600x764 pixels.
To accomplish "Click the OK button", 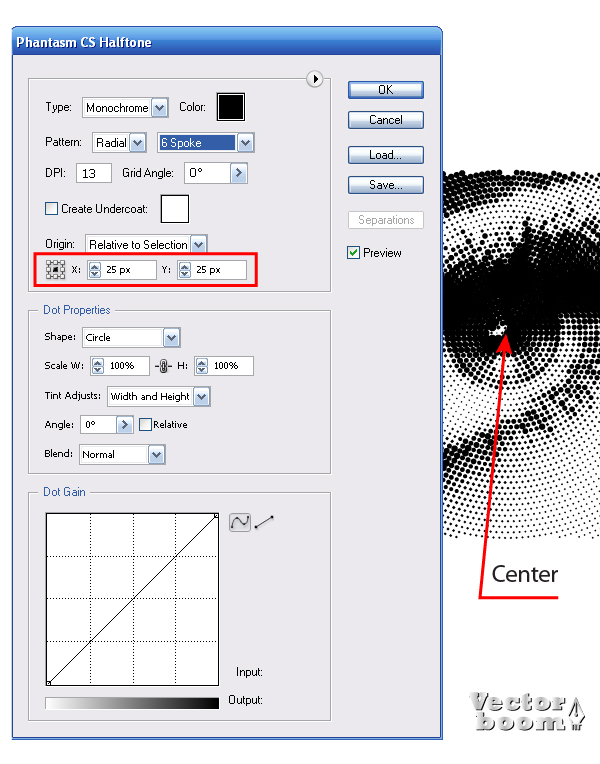I will [386, 90].
